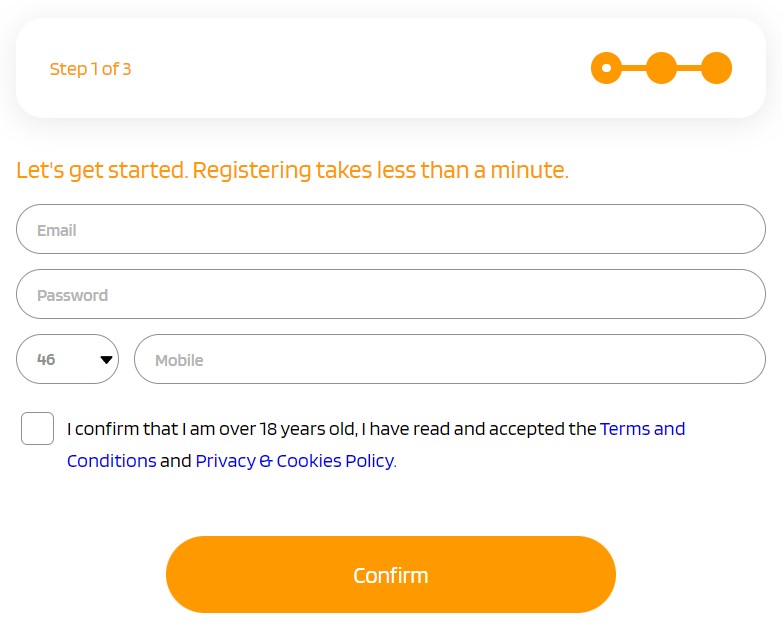The width and height of the screenshot is (782, 637).
Task: Click the first step indicator circle
Action: pos(606,69)
